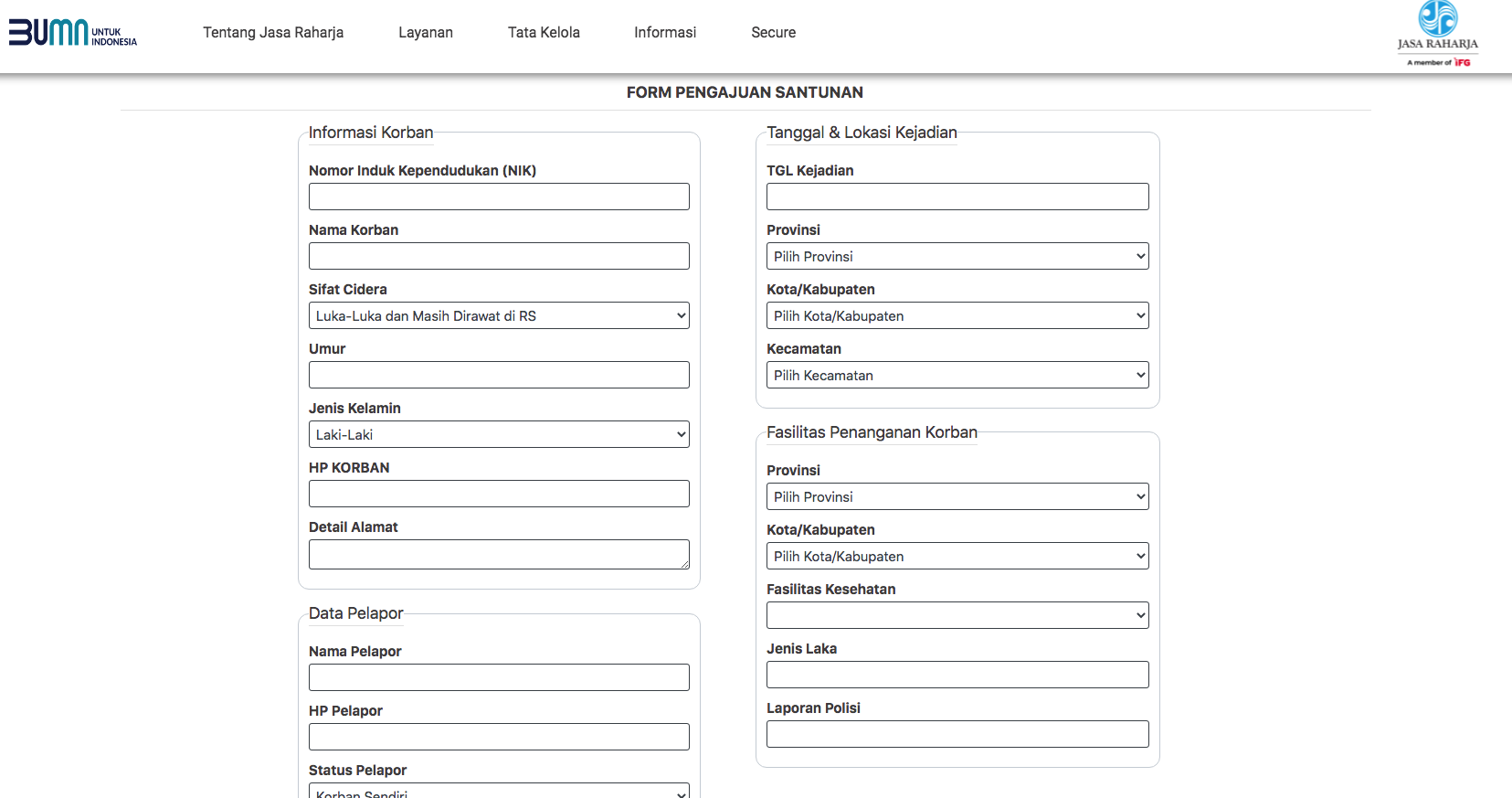Open the Sifat Cidera dropdown
Image resolution: width=1512 pixels, height=798 pixels.
pos(499,315)
